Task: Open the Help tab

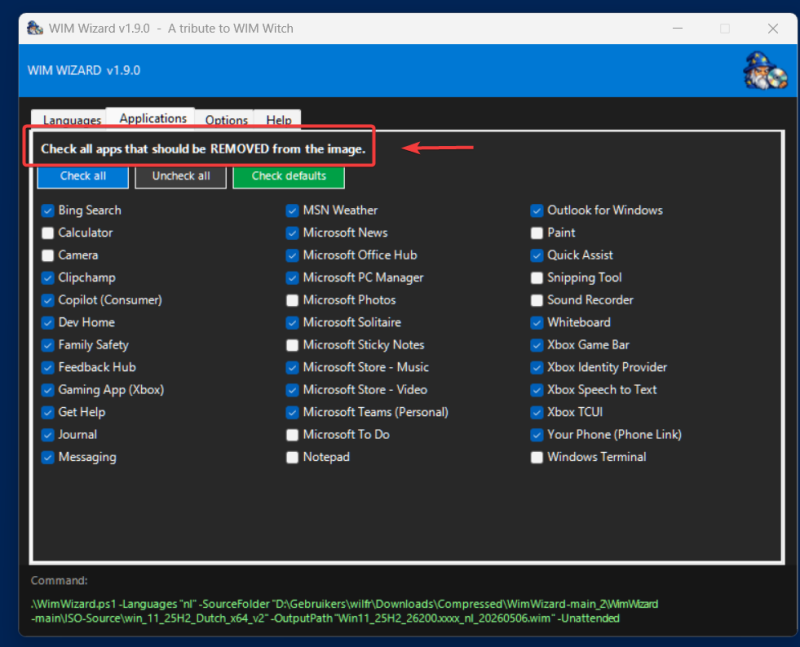Action: coord(279,120)
